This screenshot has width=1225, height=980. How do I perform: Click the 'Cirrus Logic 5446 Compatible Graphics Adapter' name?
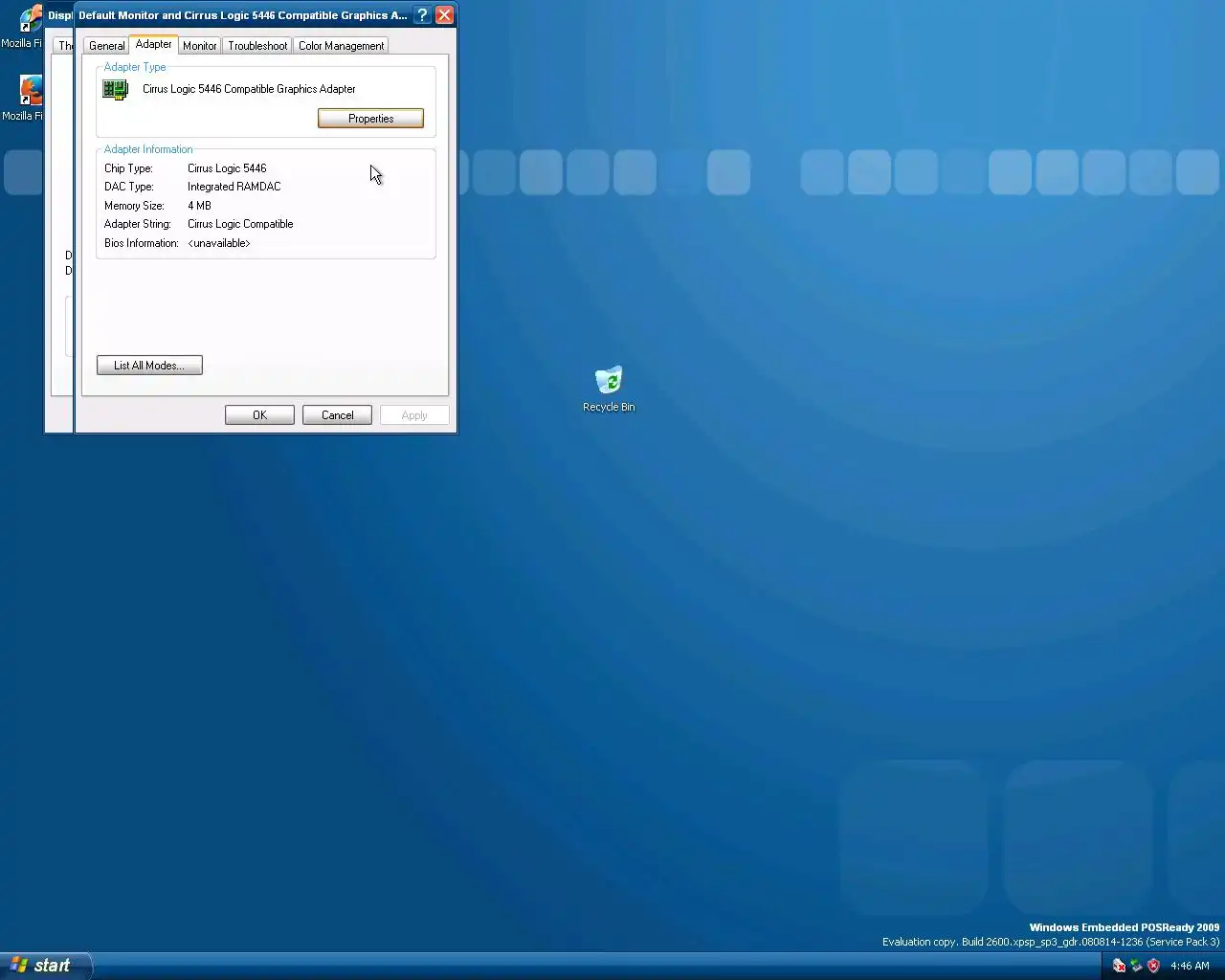click(249, 89)
